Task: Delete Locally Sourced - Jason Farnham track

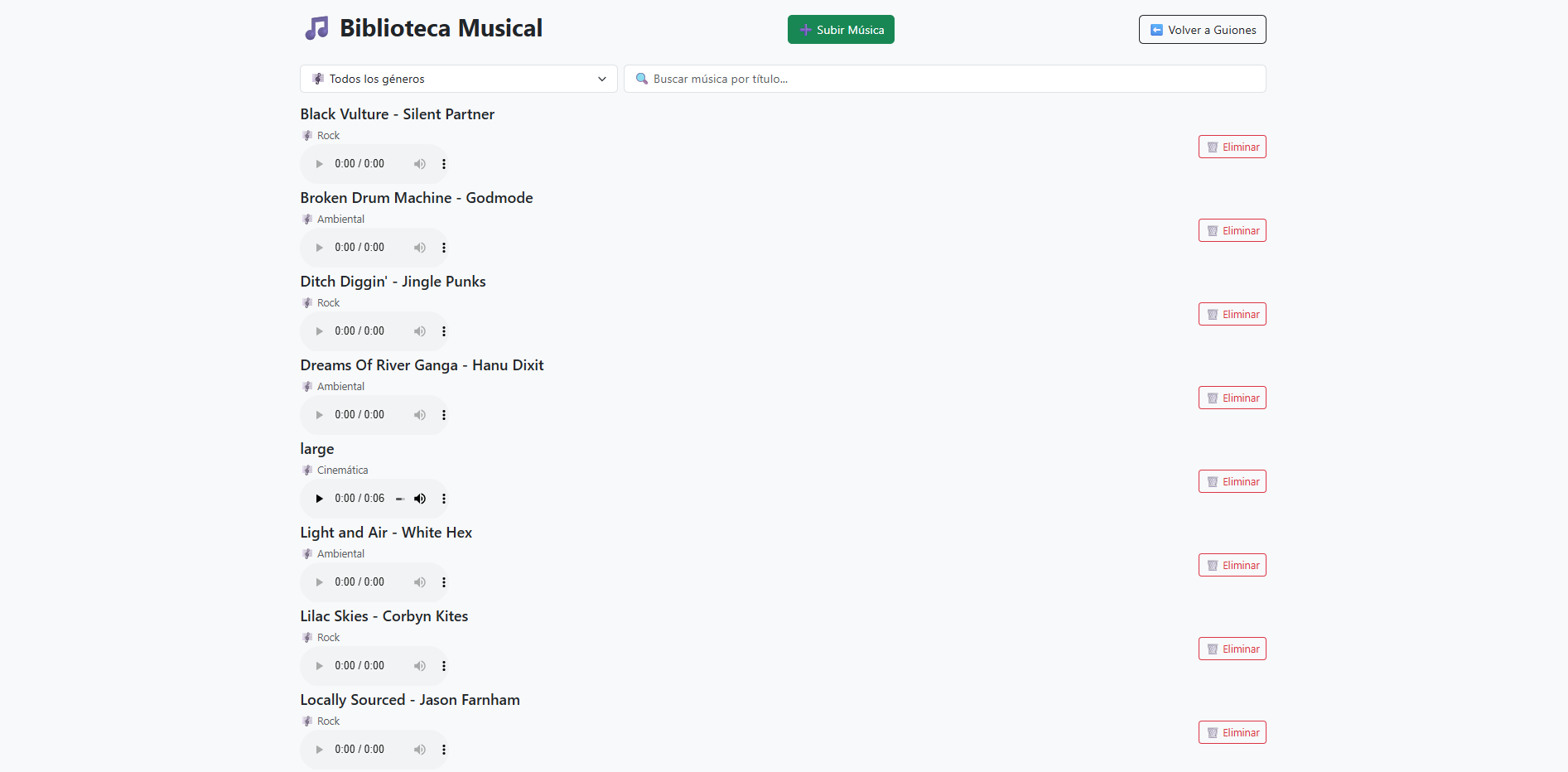Action: [1232, 732]
